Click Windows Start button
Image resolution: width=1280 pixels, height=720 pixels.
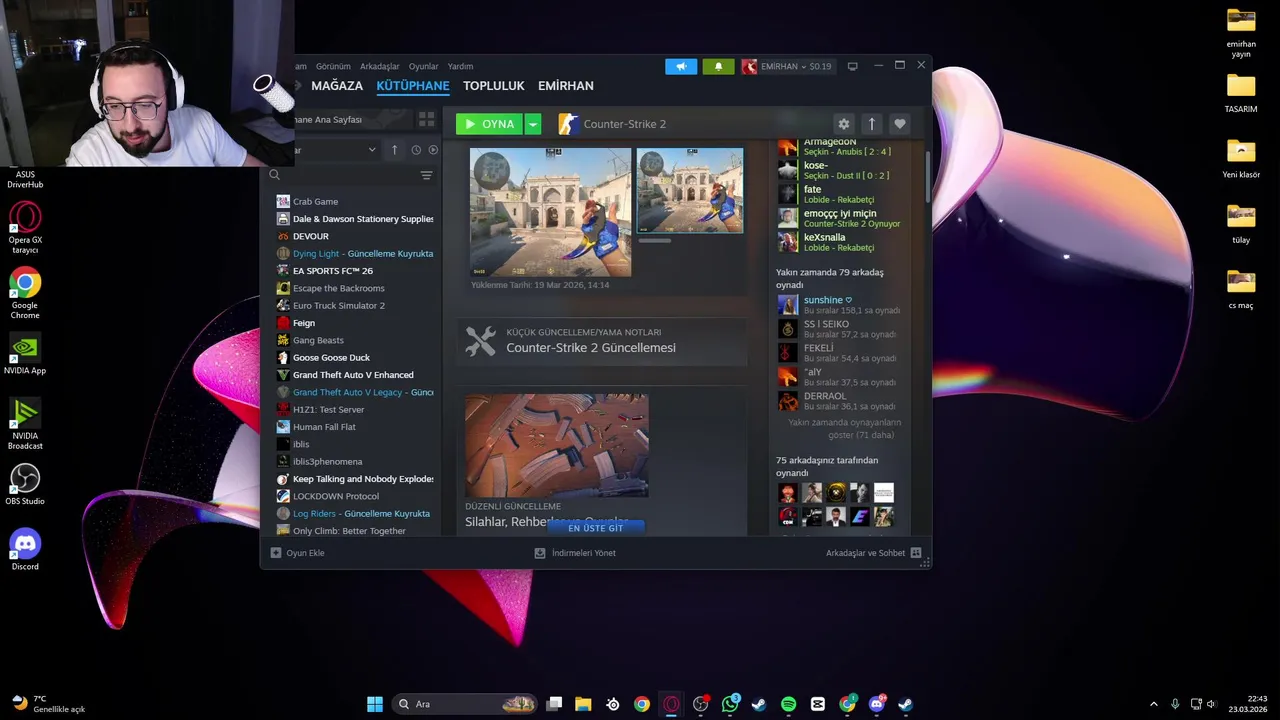pos(375,704)
